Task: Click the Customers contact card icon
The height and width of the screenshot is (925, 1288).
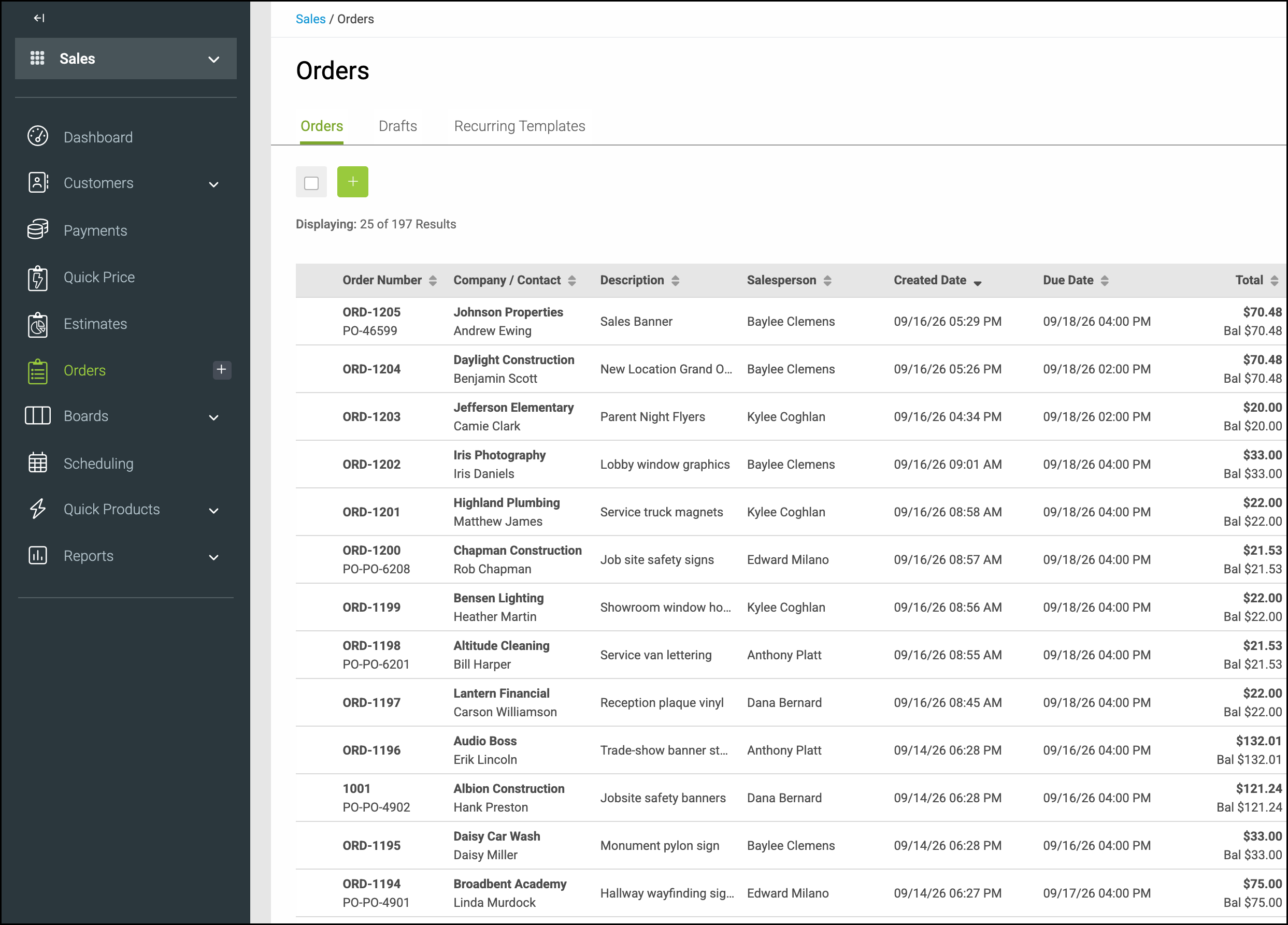Action: pos(38,183)
